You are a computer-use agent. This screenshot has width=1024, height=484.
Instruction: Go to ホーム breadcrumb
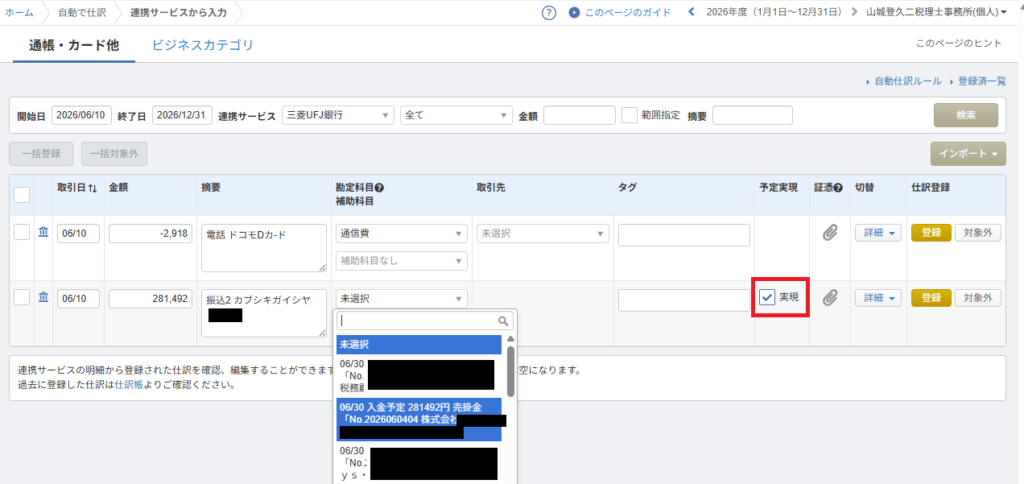tap(19, 12)
